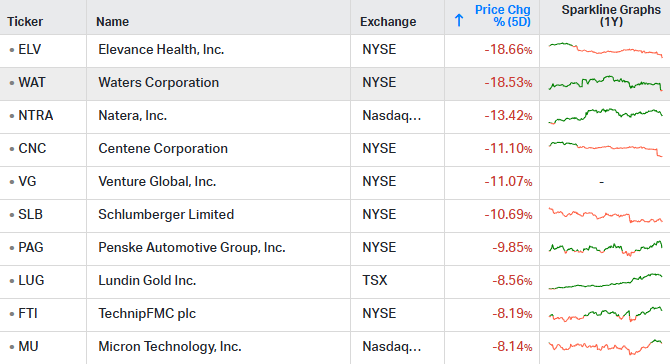
Task: Open Waters Corporation company name
Action: tap(159, 82)
